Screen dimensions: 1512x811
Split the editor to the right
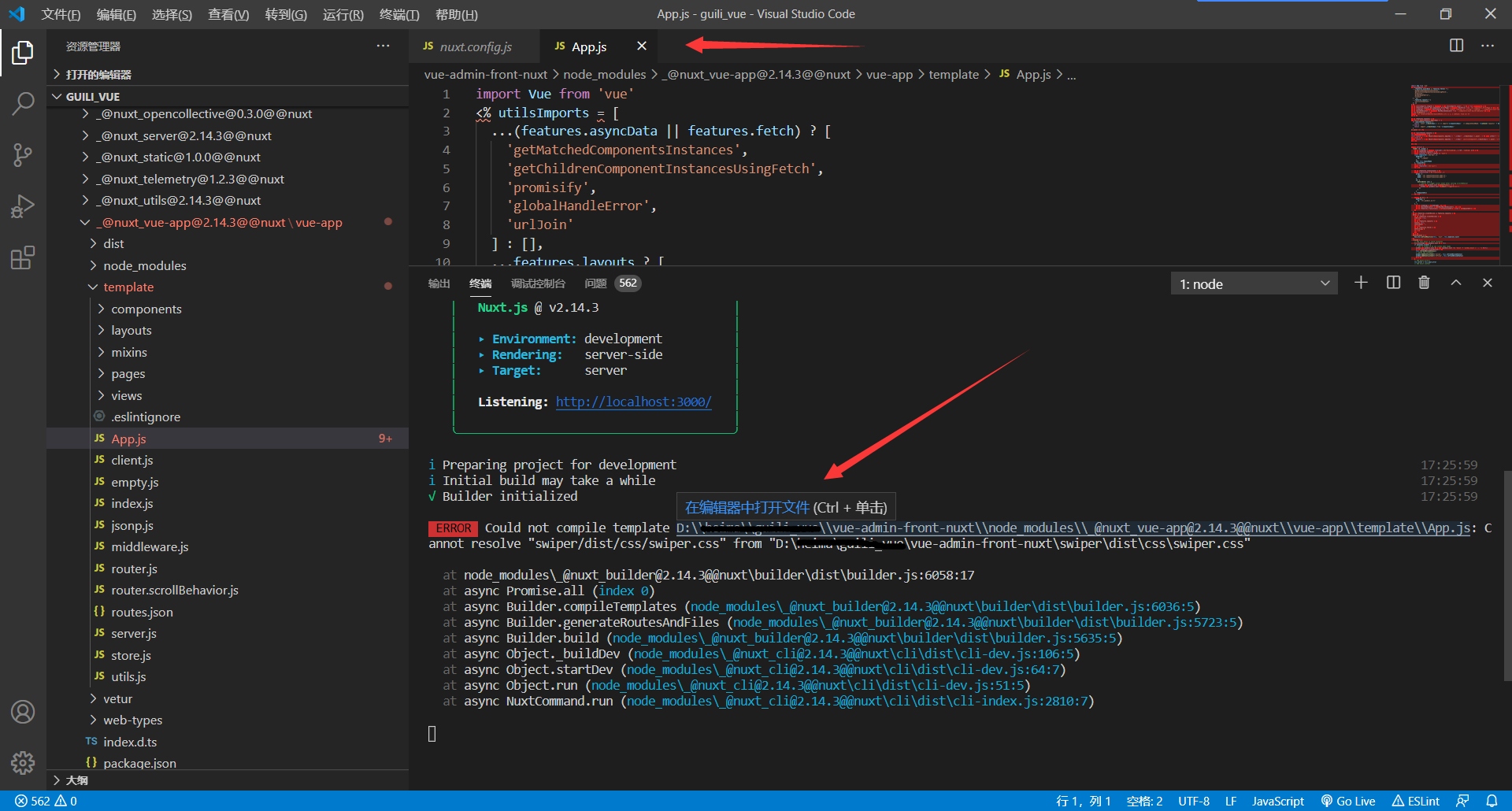1457,46
